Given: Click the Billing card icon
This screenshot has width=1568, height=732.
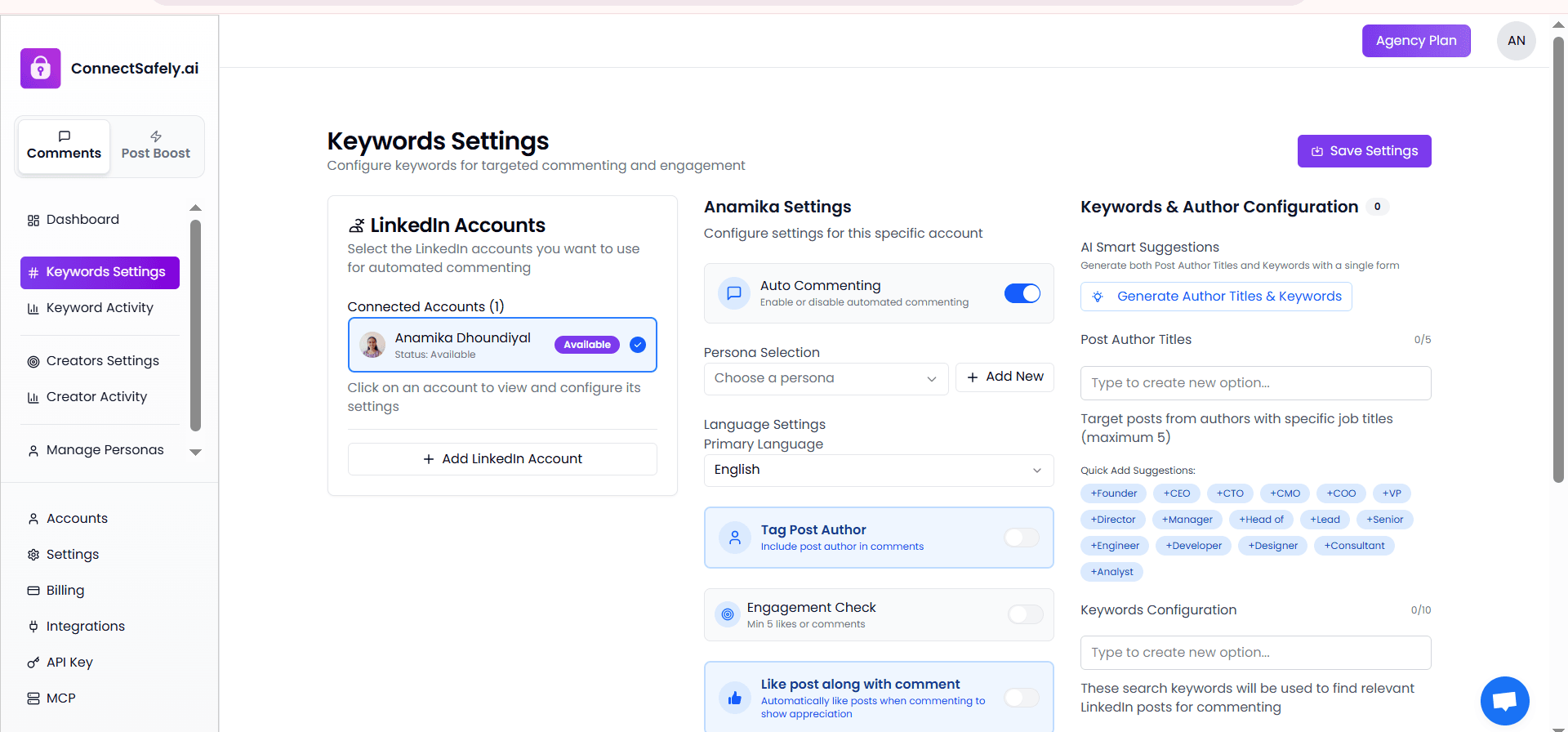Looking at the screenshot, I should 33,591.
